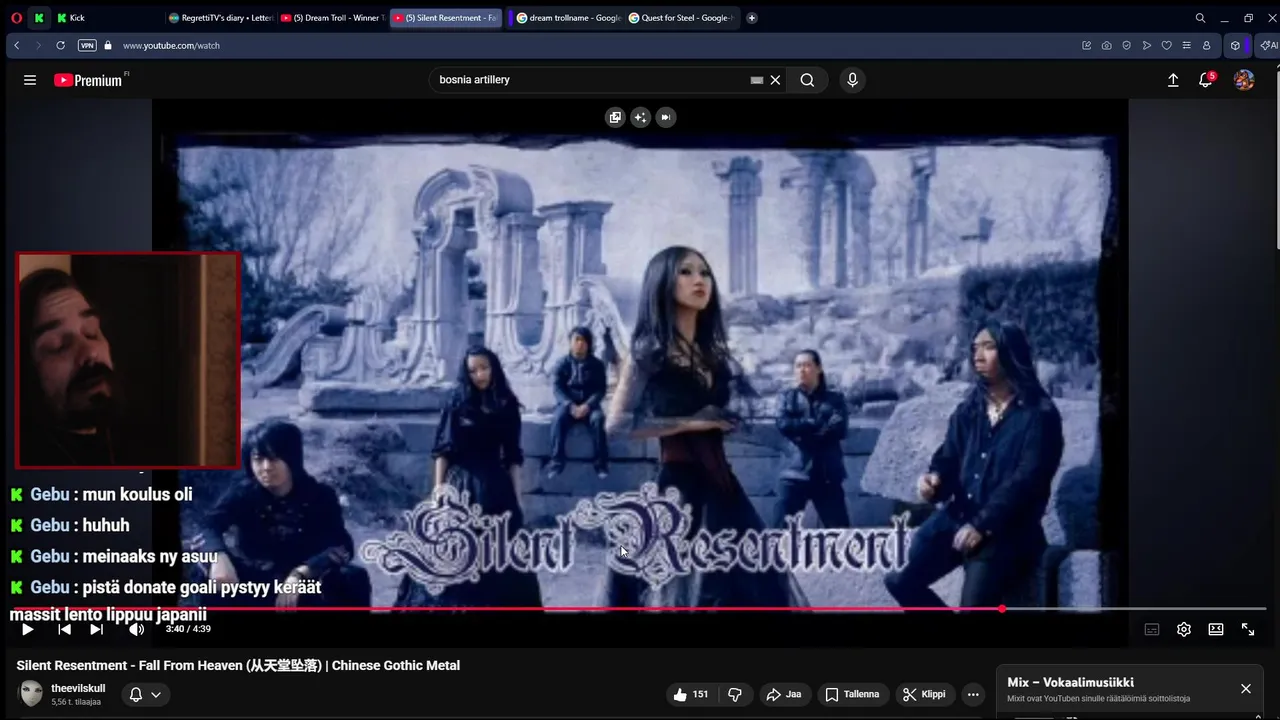Like the video with 151 likes
This screenshot has height=720, width=1280.
[x=691, y=694]
